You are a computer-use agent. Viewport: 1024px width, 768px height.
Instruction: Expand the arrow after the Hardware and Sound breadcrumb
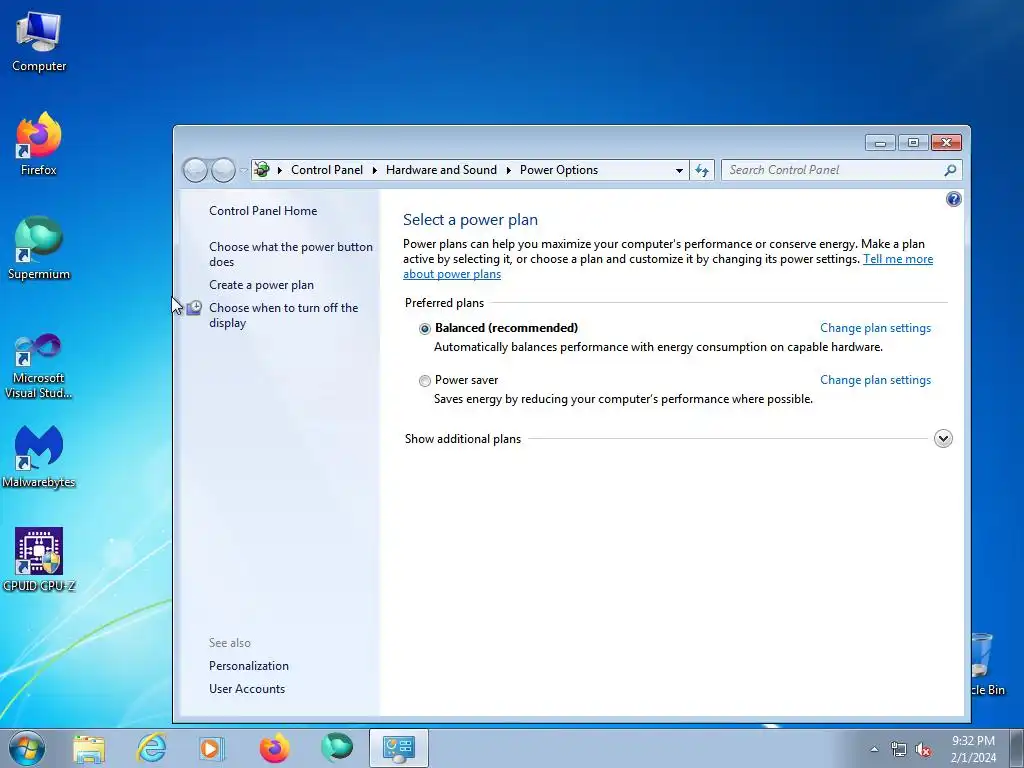click(509, 170)
